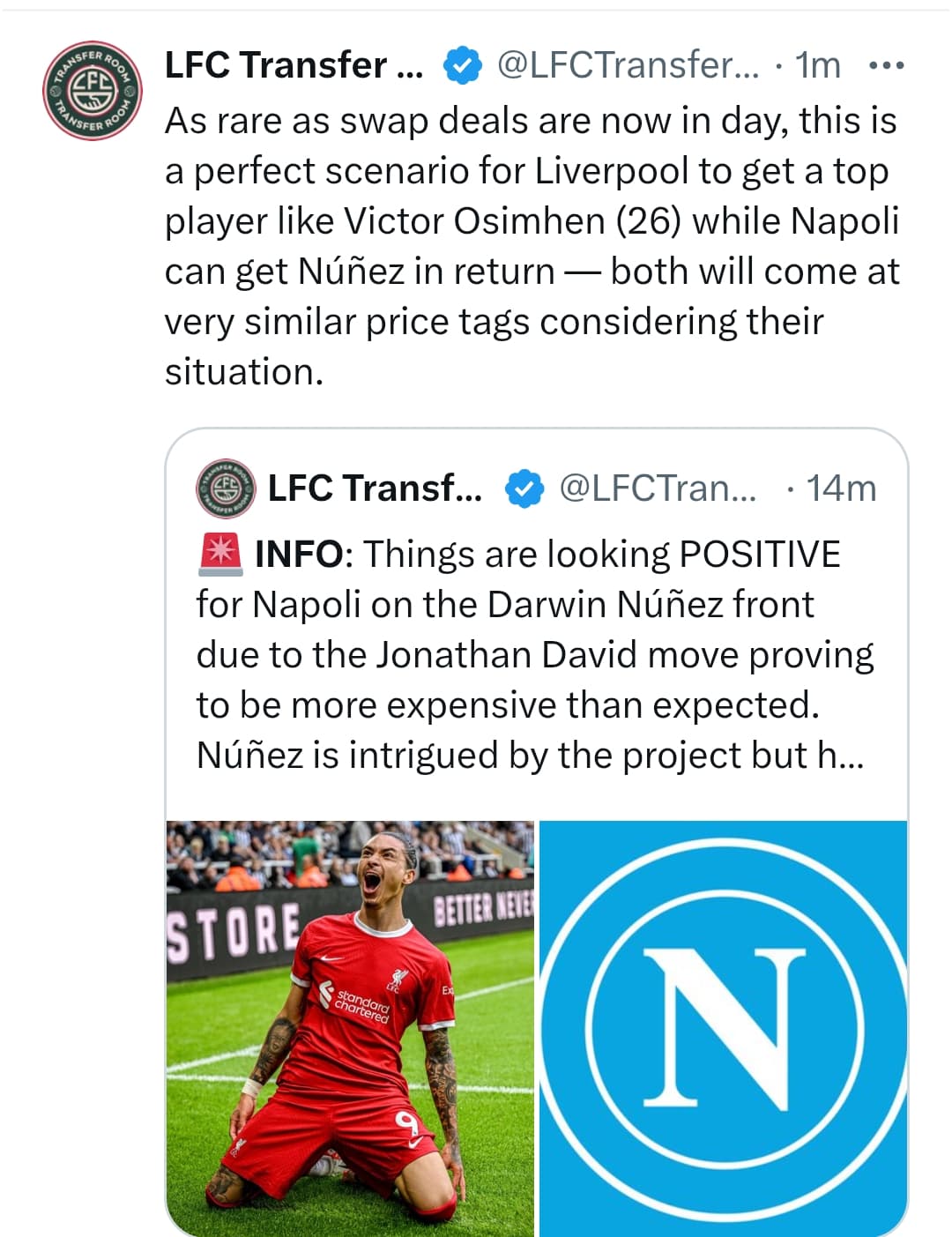The height and width of the screenshot is (1237, 952).
Task: Open the Napoli logo image
Action: [x=723, y=1028]
